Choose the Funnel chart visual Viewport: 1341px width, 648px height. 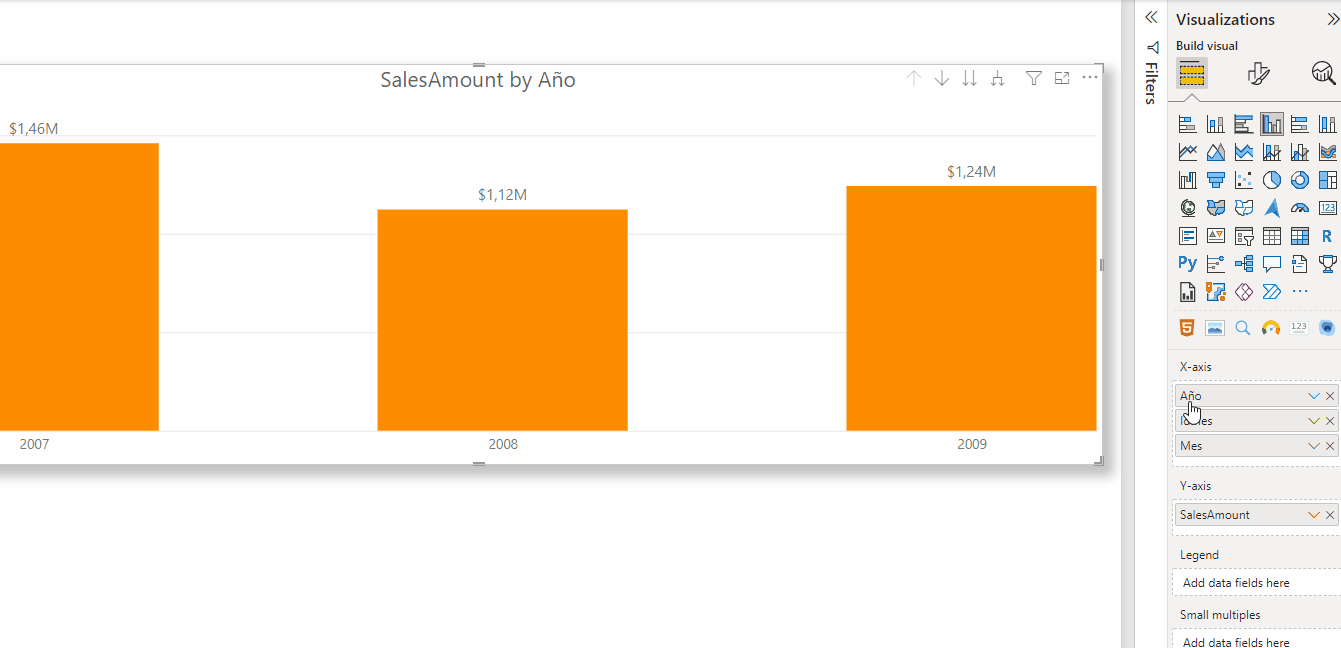1216,180
